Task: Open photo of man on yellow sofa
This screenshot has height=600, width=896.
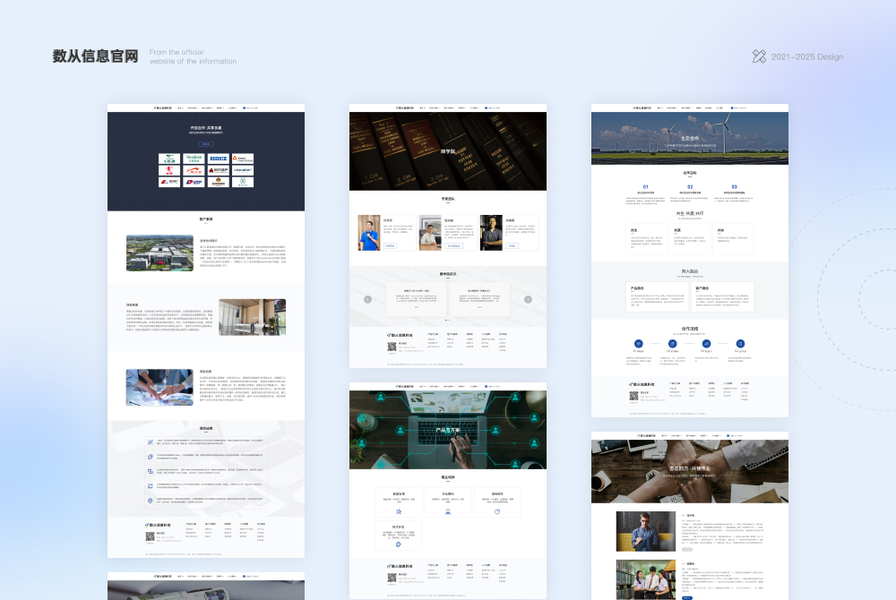Action: point(646,531)
